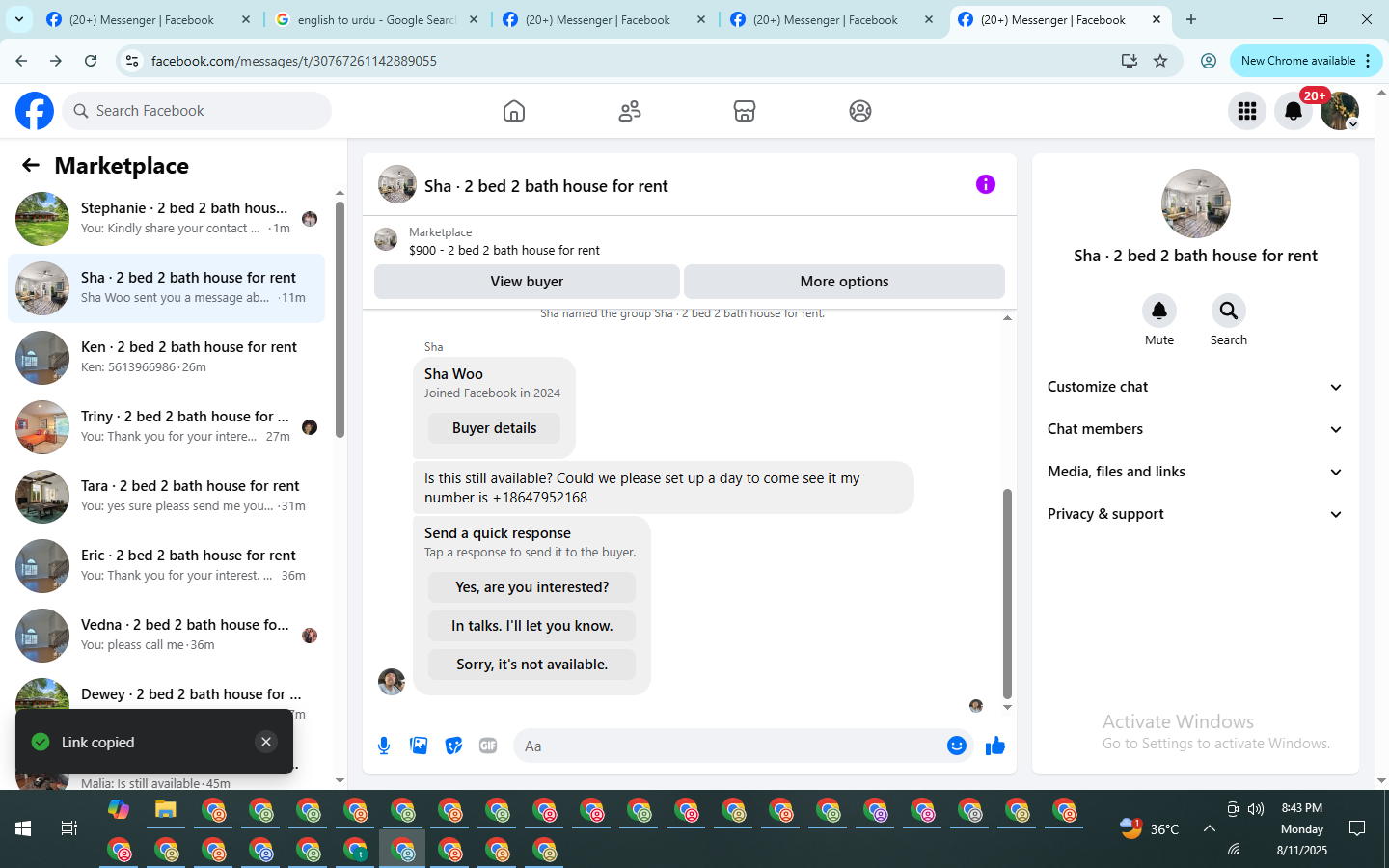Expand Chat members section
This screenshot has height=868, width=1389.
coord(1195,429)
